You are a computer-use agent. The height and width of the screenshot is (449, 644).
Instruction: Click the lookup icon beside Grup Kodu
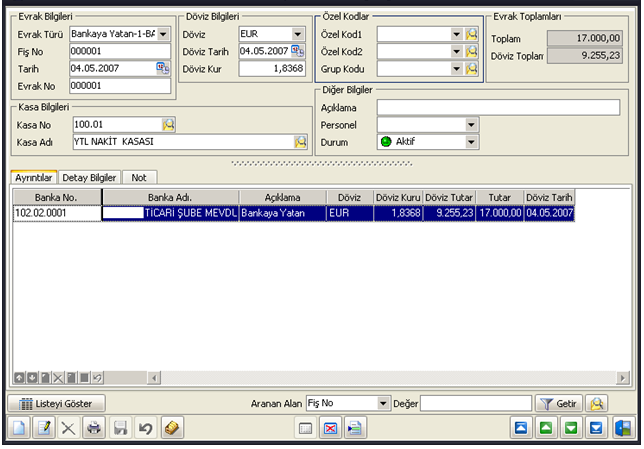(x=472, y=69)
